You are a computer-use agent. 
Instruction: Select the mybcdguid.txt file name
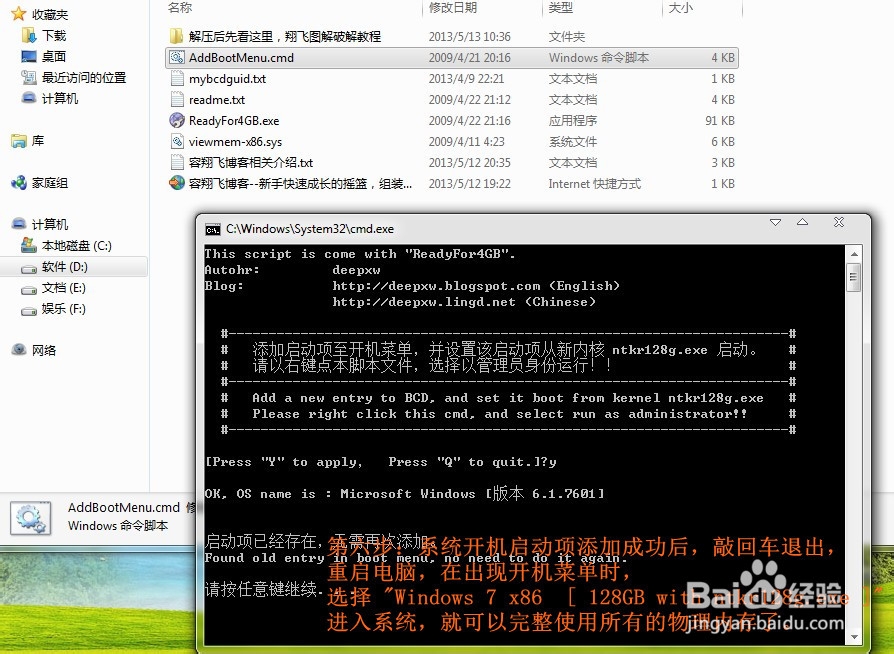pos(227,79)
